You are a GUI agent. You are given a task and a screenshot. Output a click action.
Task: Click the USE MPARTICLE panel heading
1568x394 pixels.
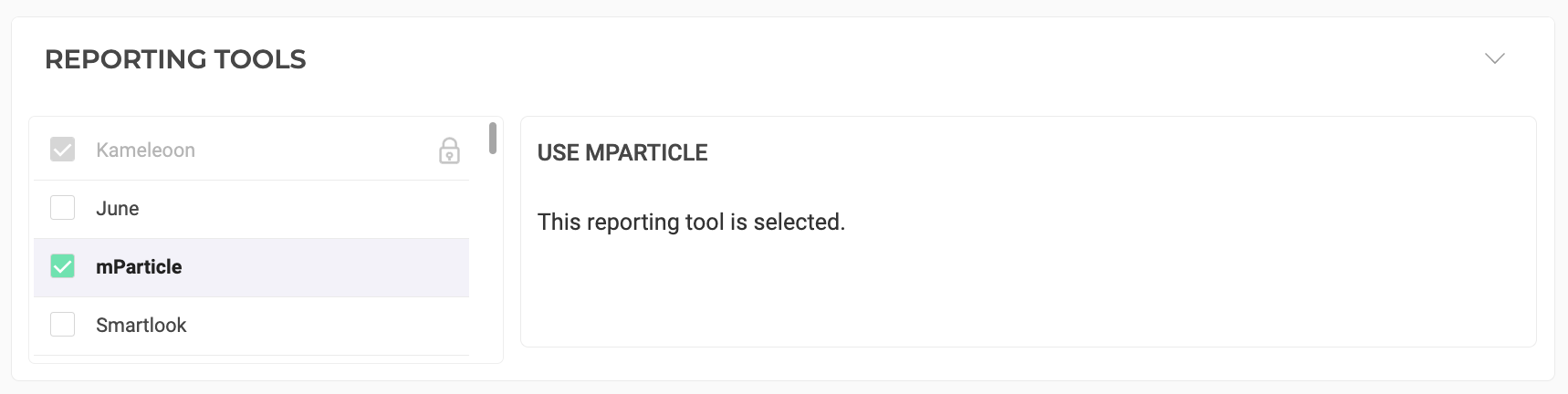click(x=622, y=153)
